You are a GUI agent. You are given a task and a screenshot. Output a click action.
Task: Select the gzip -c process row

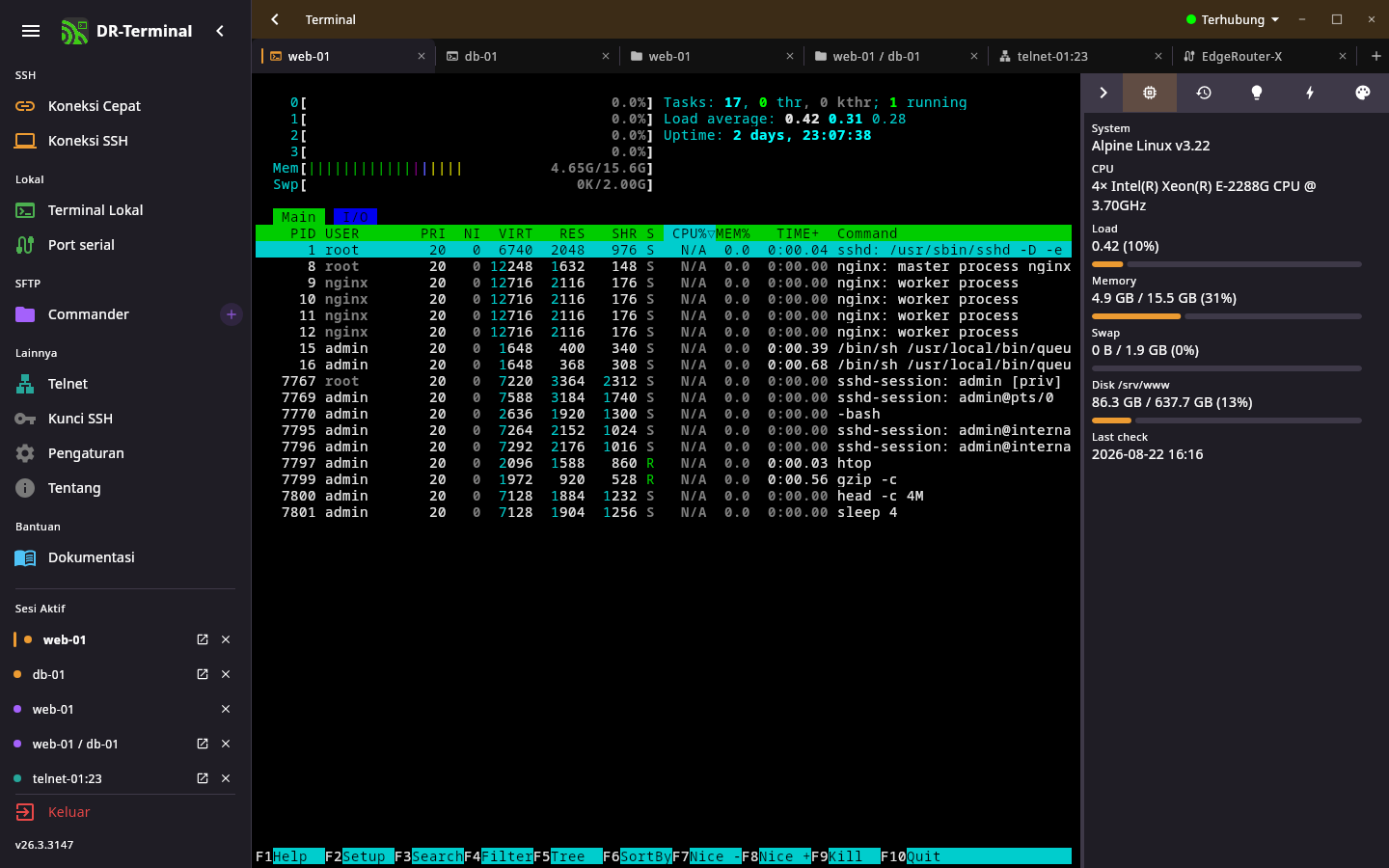pyautogui.click(x=664, y=479)
